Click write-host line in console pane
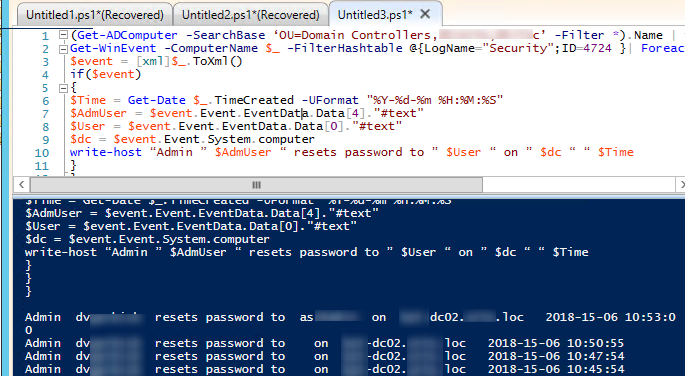 coord(307,252)
